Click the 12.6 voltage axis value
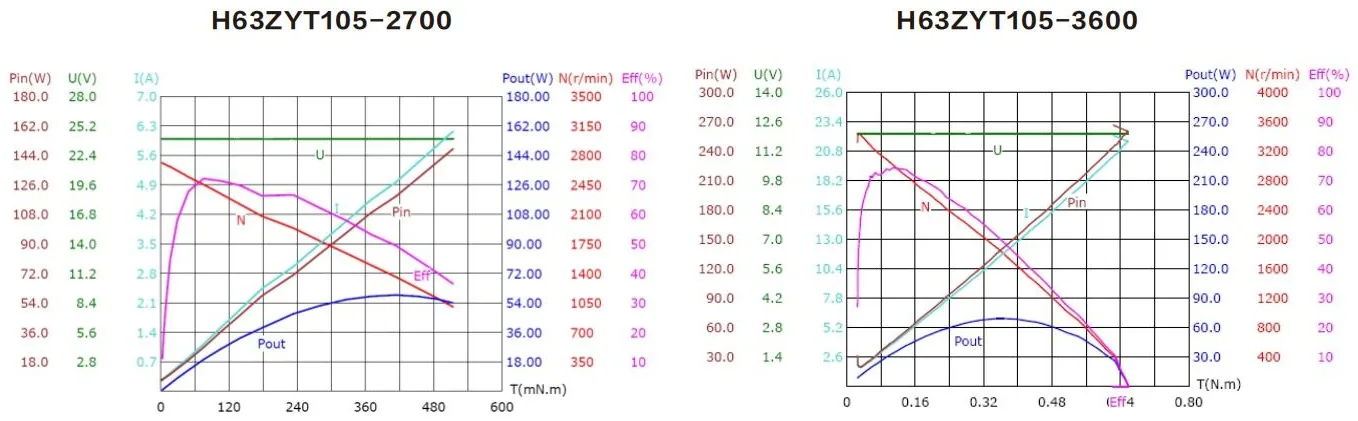The width and height of the screenshot is (1358, 421). coord(768,122)
